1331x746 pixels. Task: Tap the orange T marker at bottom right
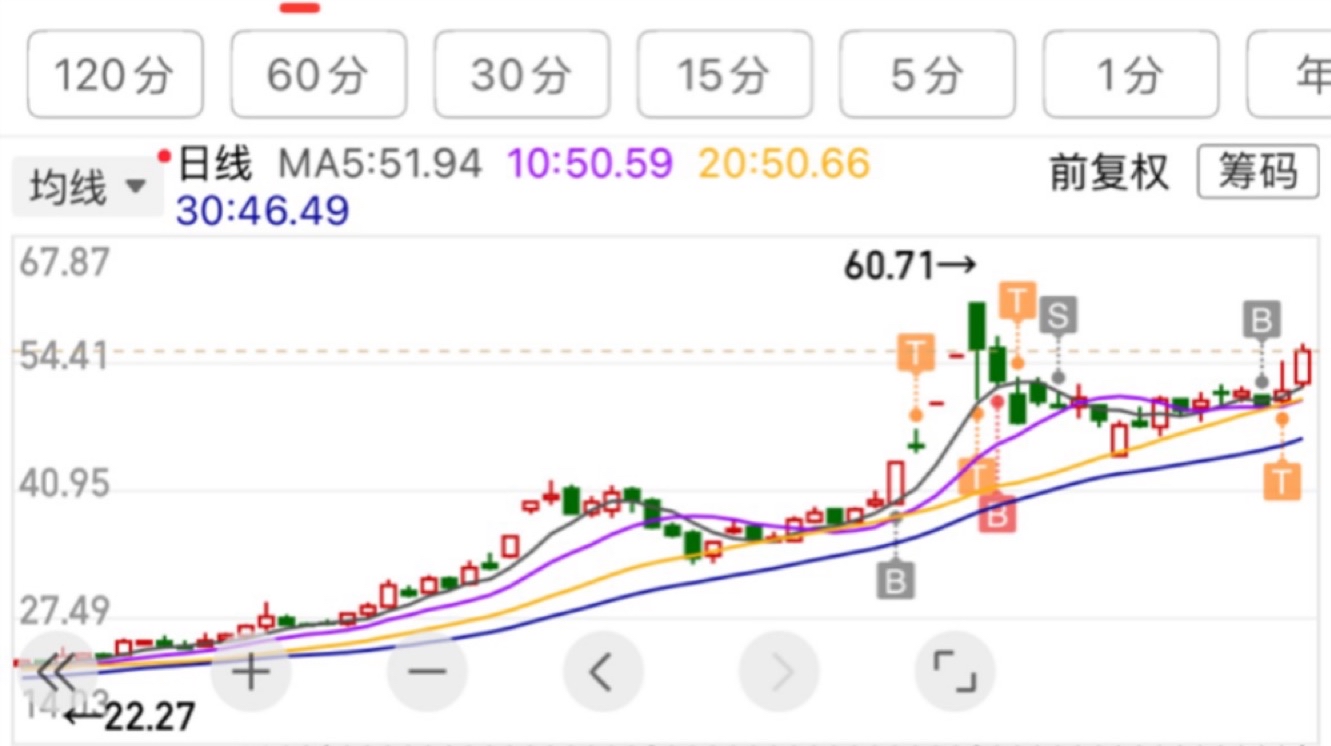pyautogui.click(x=1282, y=480)
